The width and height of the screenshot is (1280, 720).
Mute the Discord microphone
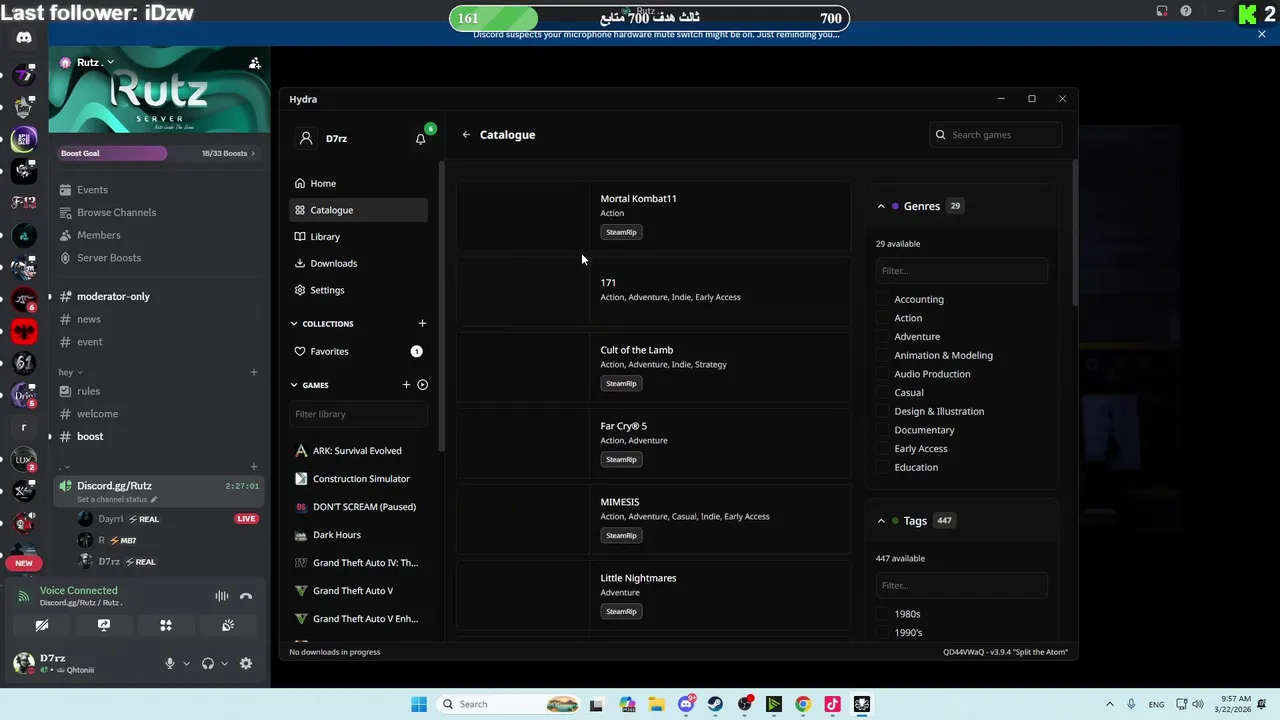tap(170, 664)
